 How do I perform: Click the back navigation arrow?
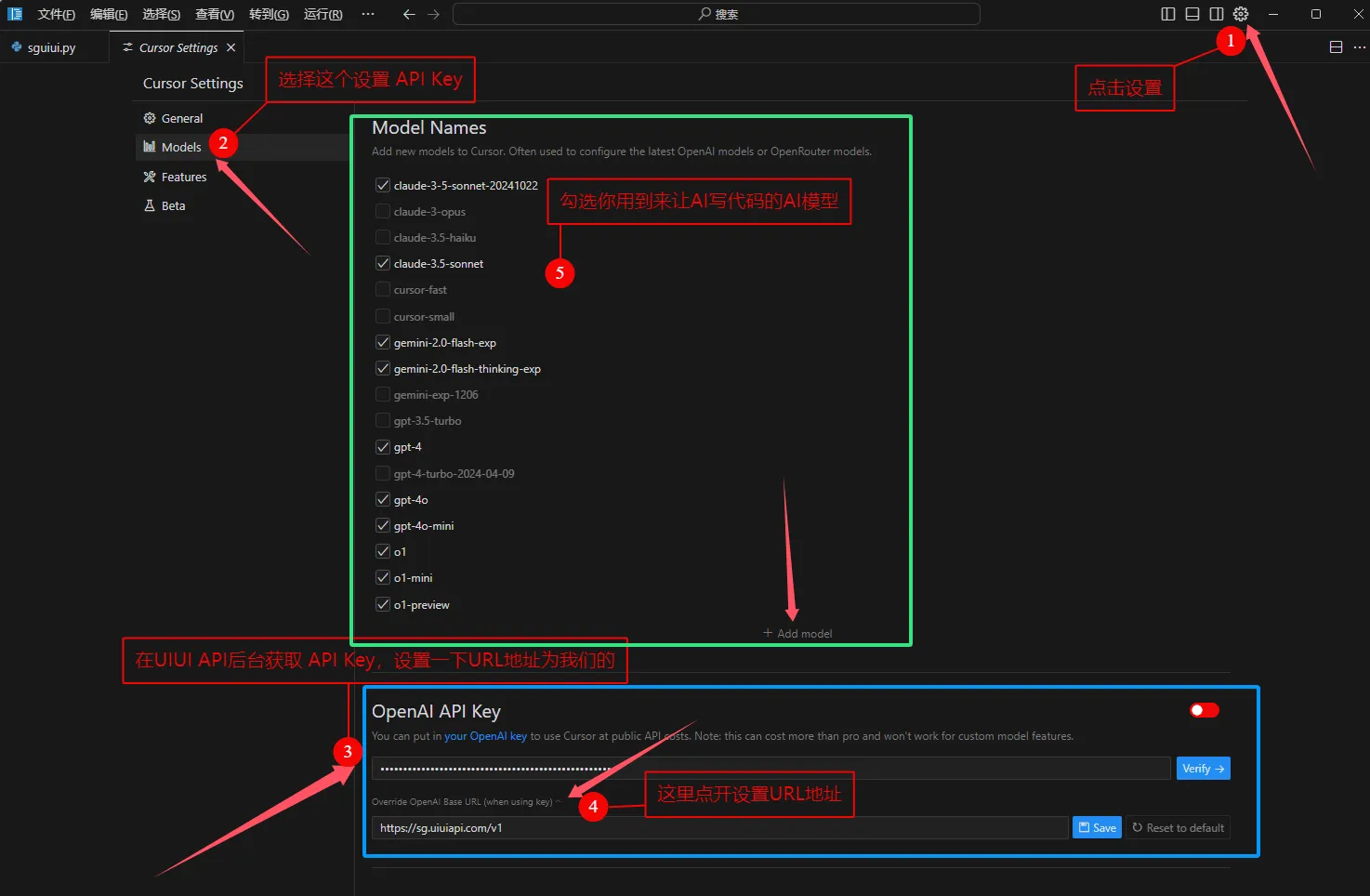409,14
